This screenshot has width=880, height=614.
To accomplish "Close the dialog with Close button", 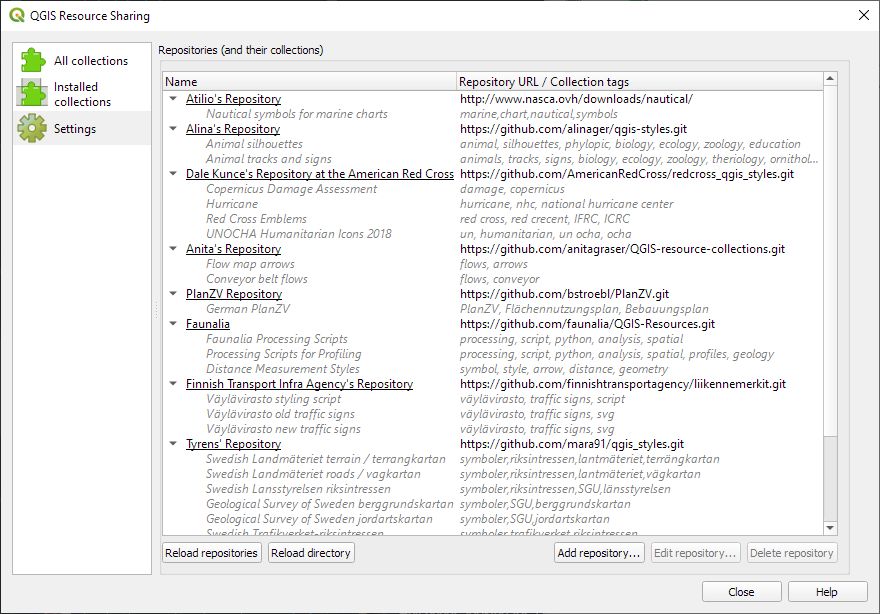I will coord(741,592).
